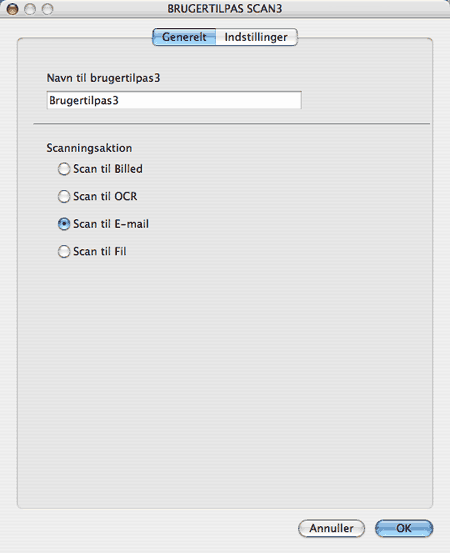
Task: Select the Scan til E-mail radio button
Action: [x=64, y=224]
